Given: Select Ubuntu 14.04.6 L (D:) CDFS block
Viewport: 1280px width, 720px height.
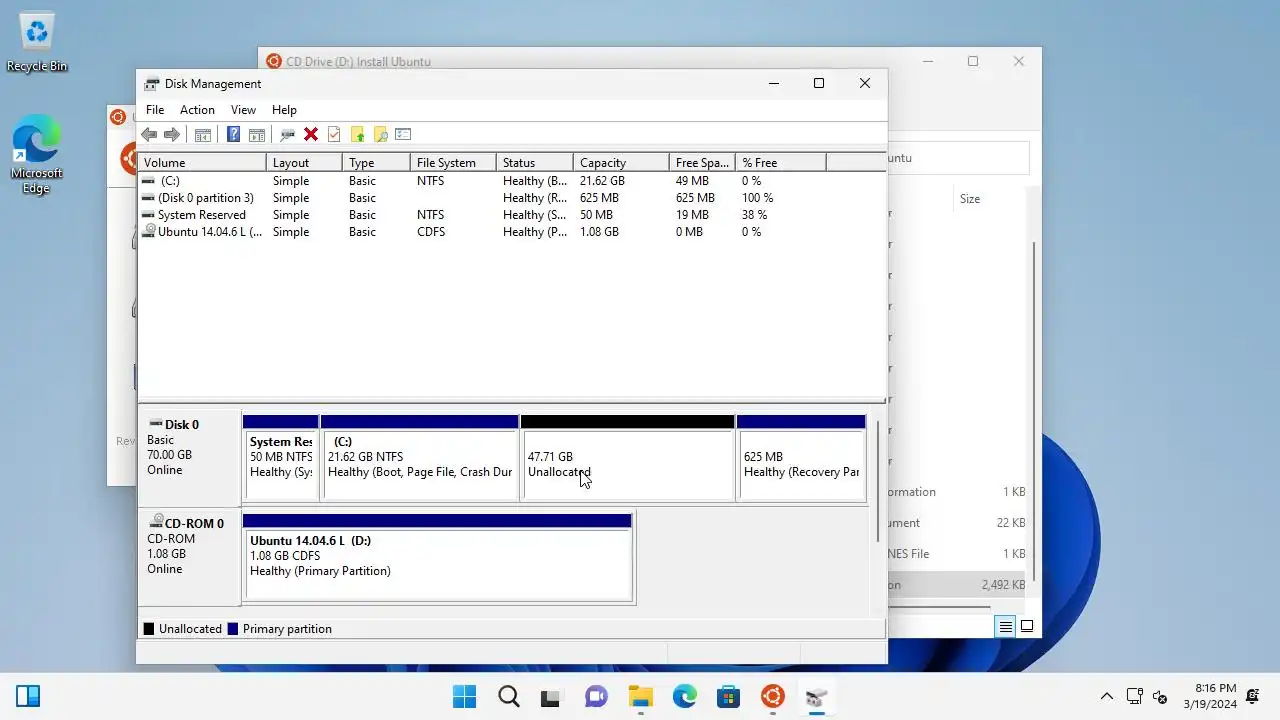Looking at the screenshot, I should [438, 558].
